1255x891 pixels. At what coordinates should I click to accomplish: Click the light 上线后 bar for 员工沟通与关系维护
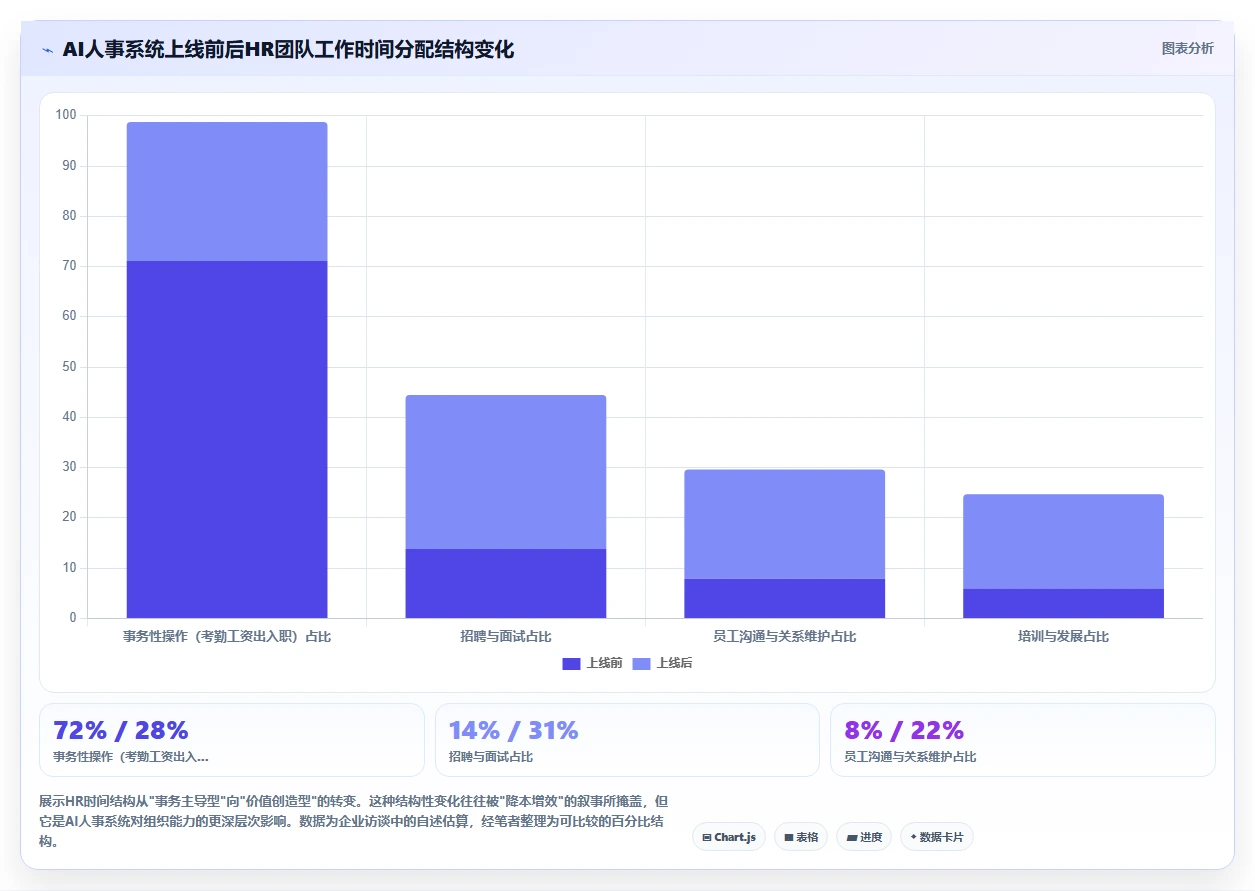point(784,524)
